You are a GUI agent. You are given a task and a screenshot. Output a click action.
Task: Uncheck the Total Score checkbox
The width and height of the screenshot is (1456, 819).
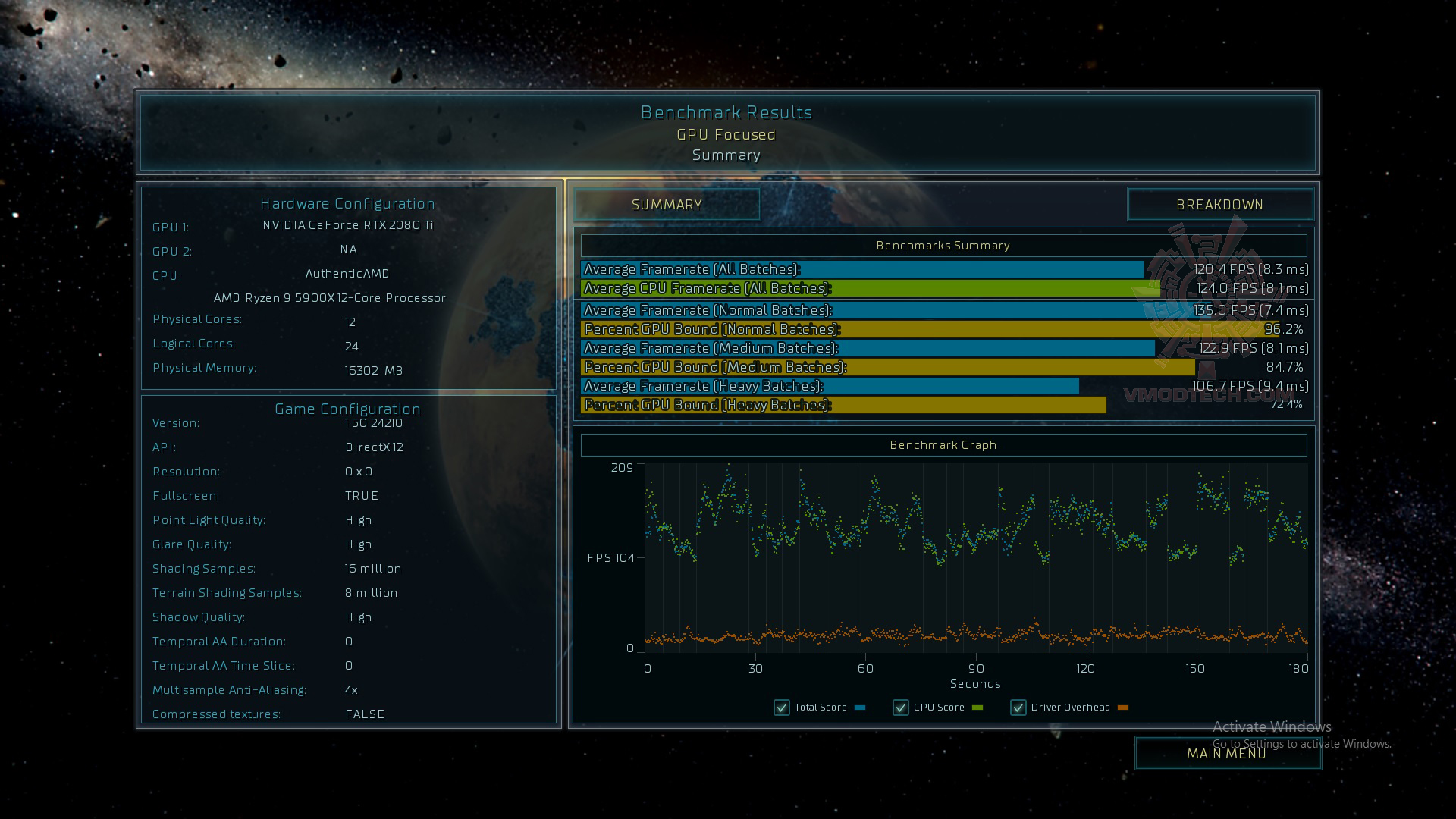point(782,708)
